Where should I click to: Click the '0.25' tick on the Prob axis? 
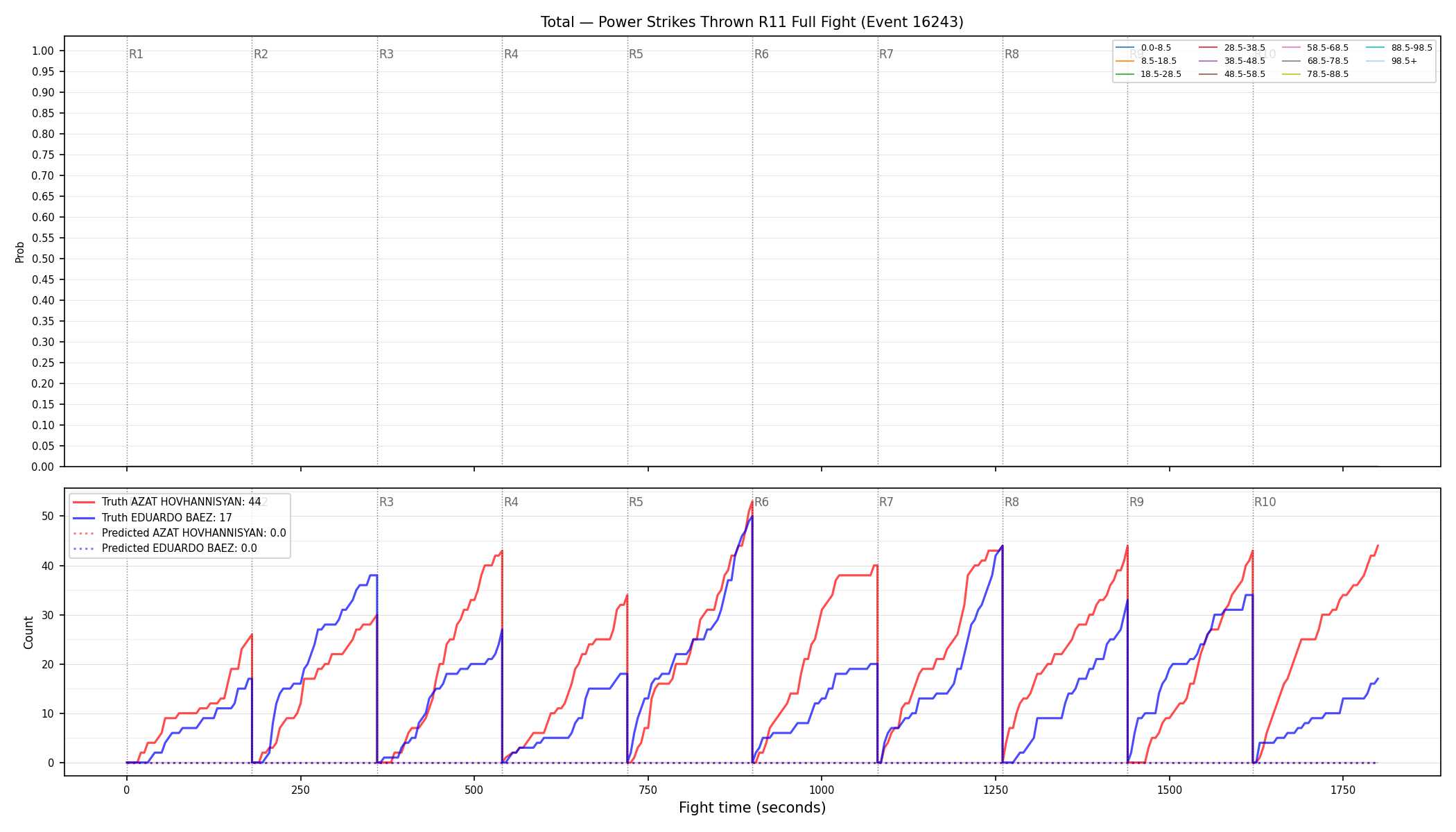pyautogui.click(x=42, y=363)
